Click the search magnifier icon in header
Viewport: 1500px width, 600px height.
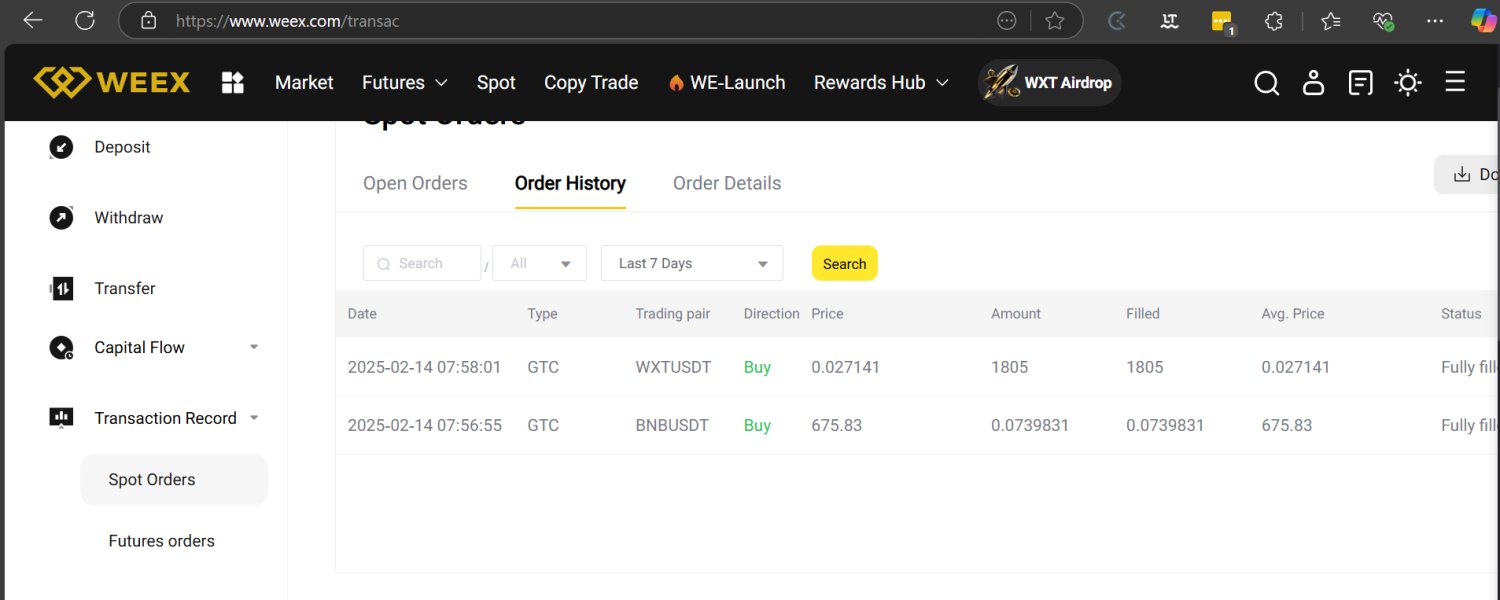tap(1266, 83)
